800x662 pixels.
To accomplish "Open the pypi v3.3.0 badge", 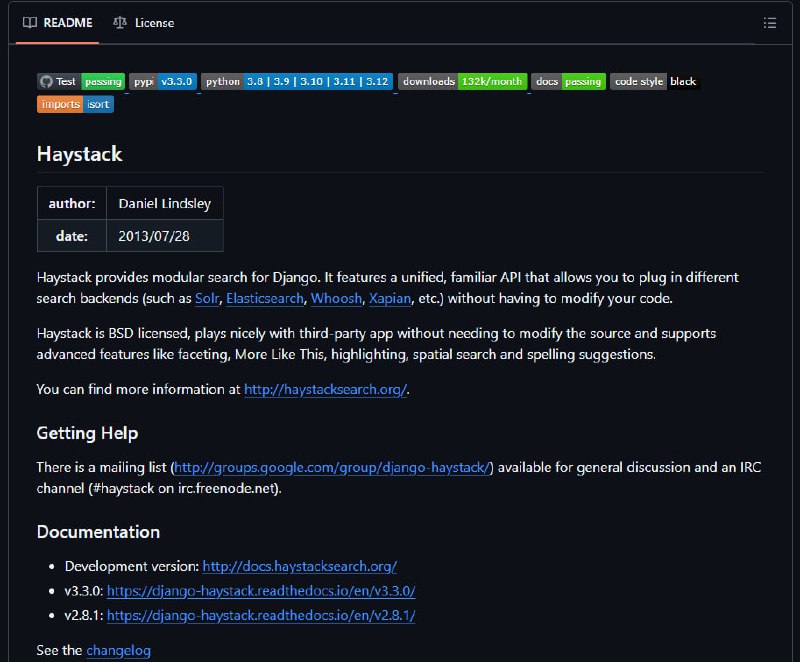I will coord(163,82).
